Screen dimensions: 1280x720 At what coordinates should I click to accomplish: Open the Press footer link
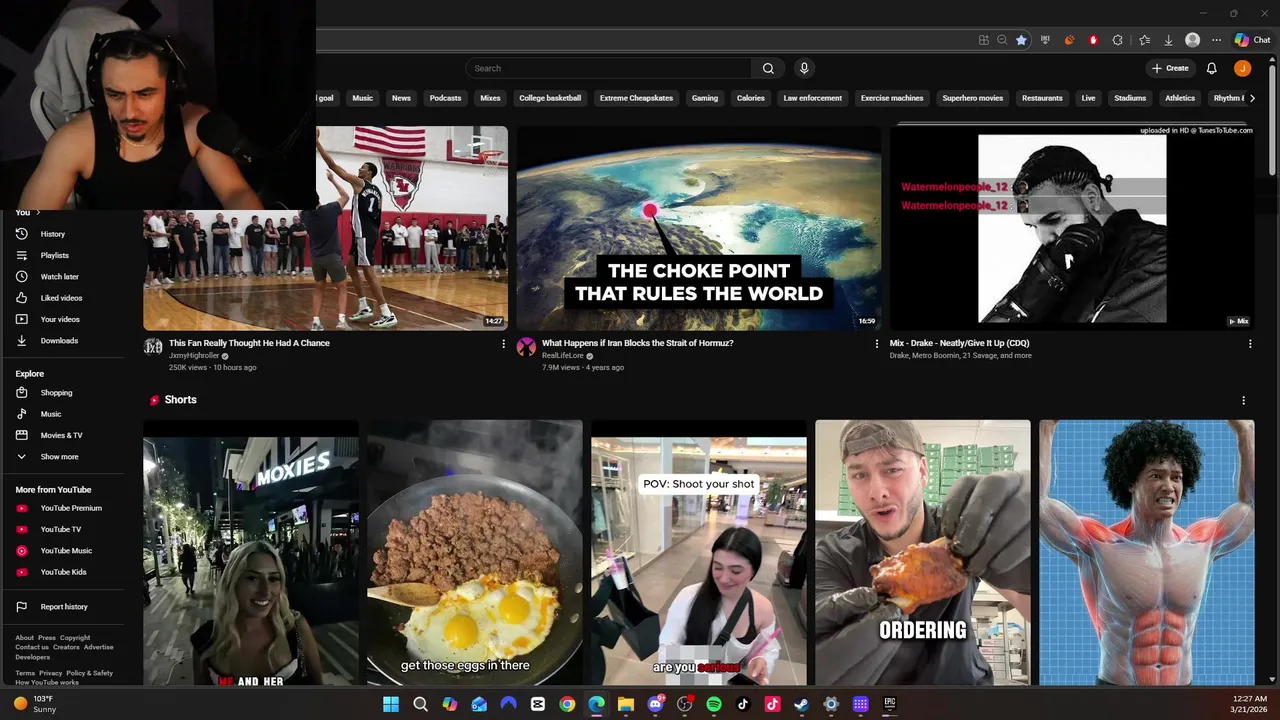coord(47,638)
